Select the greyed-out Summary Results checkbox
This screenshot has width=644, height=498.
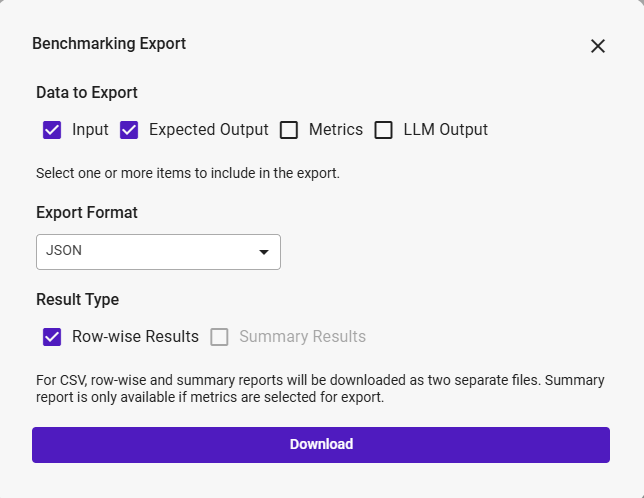point(219,337)
